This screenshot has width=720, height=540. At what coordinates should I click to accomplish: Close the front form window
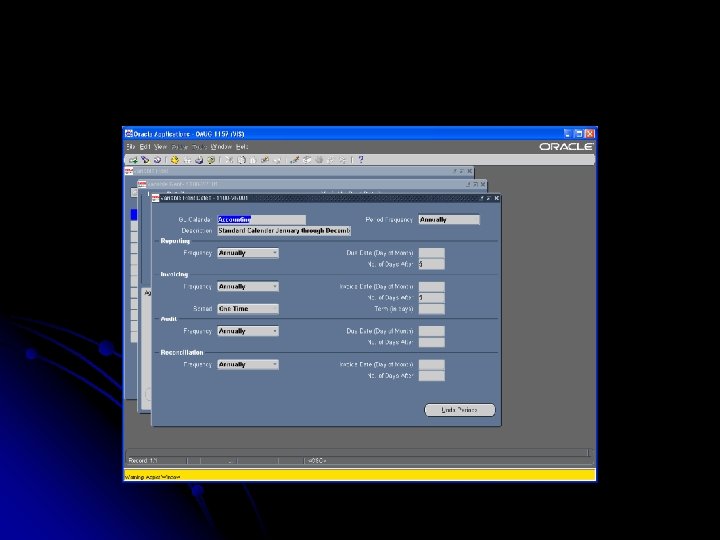[496, 198]
